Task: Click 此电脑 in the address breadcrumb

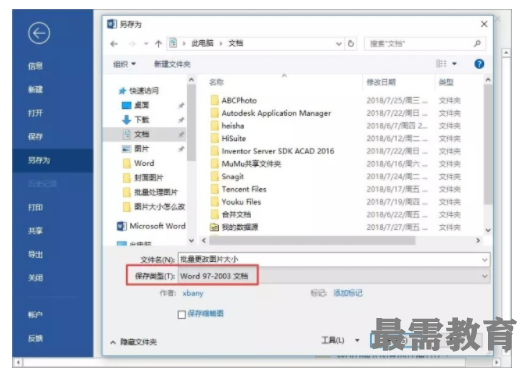Action: (x=202, y=43)
